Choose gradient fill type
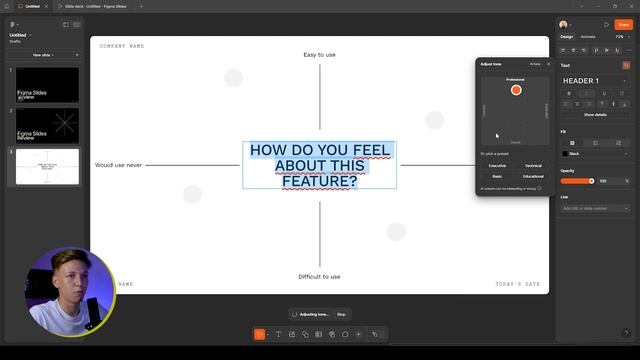The height and width of the screenshot is (360, 640). [596, 143]
